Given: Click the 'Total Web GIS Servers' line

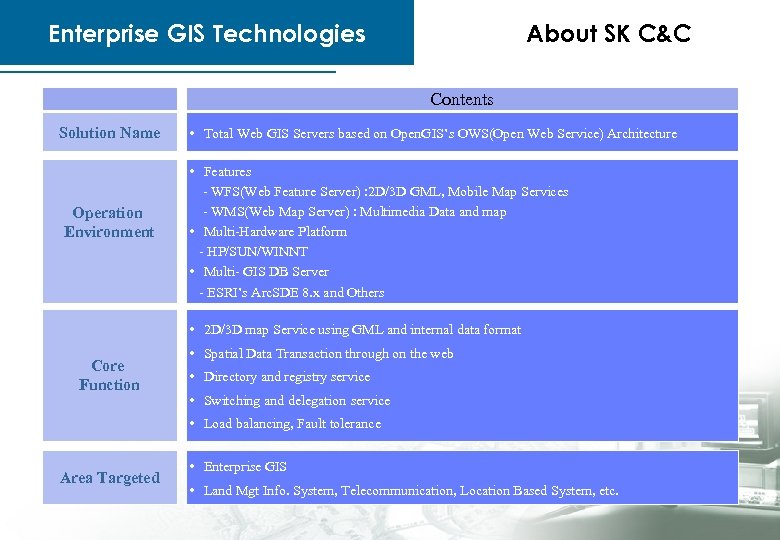Looking at the screenshot, I should pyautogui.click(x=440, y=133).
